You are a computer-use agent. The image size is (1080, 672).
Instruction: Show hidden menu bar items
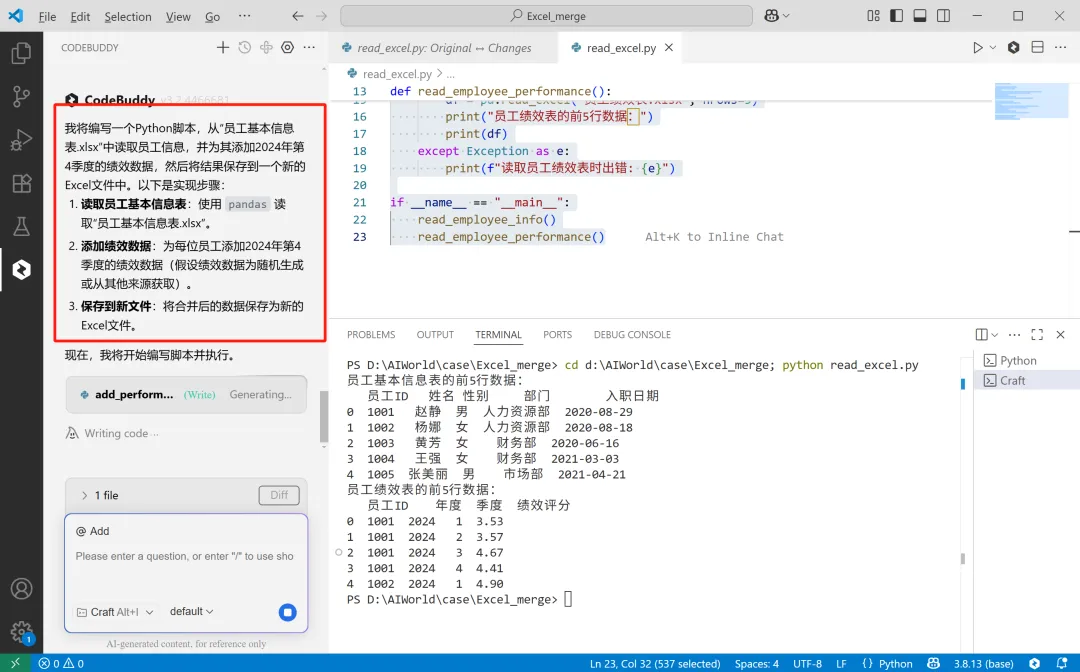(x=245, y=16)
